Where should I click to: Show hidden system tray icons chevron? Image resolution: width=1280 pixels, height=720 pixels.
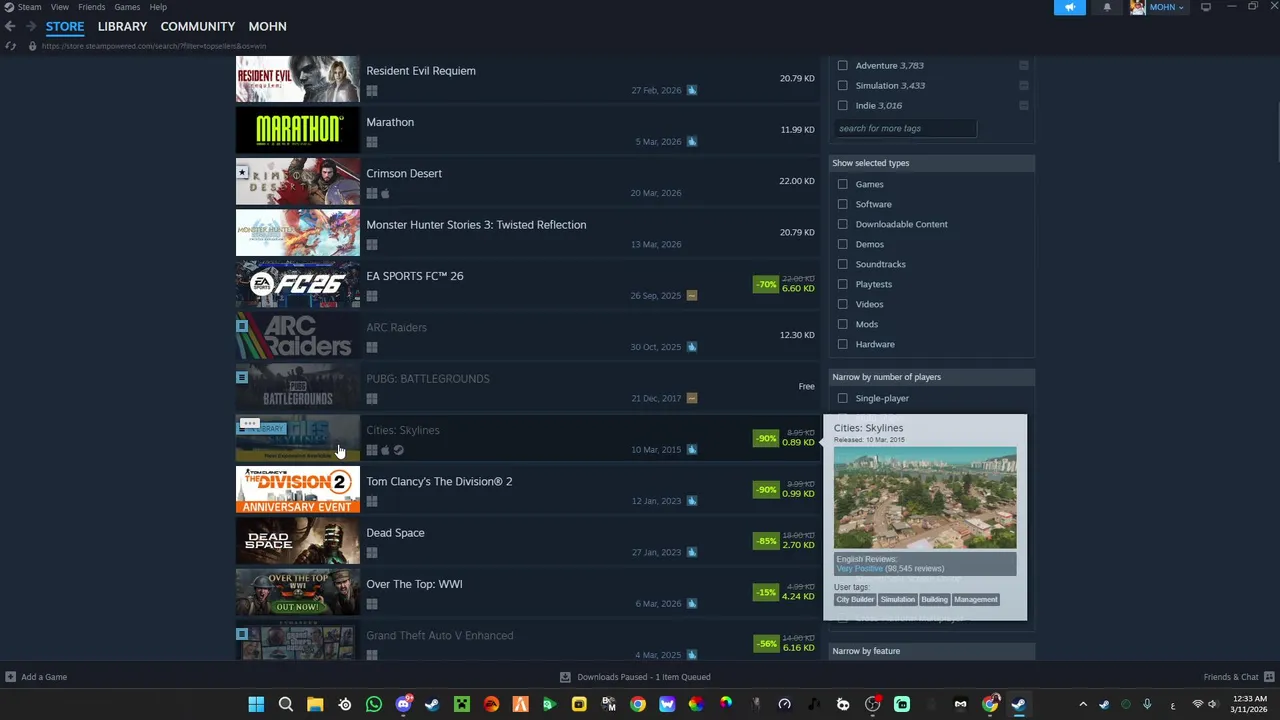[x=1083, y=704]
